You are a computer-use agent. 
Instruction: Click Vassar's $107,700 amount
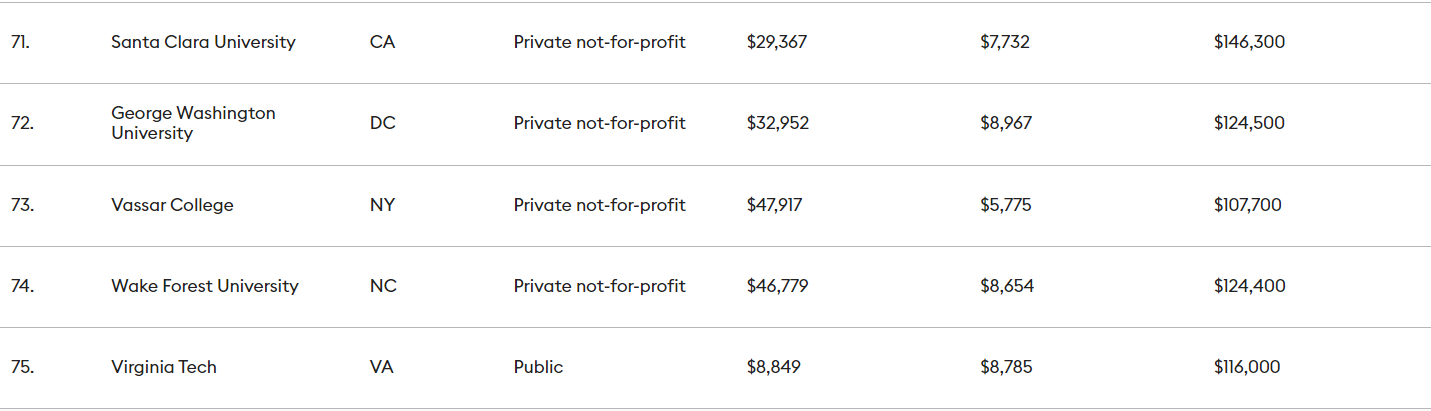pos(1247,205)
